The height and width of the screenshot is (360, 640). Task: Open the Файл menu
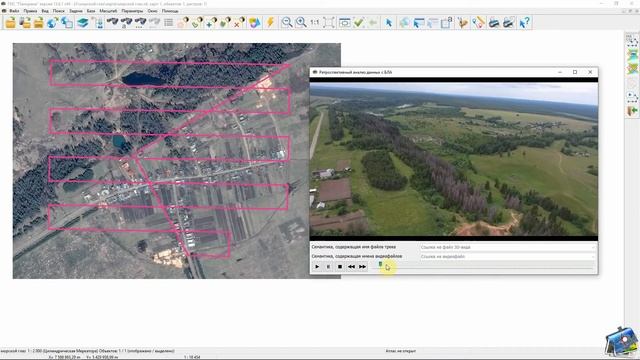pos(14,11)
